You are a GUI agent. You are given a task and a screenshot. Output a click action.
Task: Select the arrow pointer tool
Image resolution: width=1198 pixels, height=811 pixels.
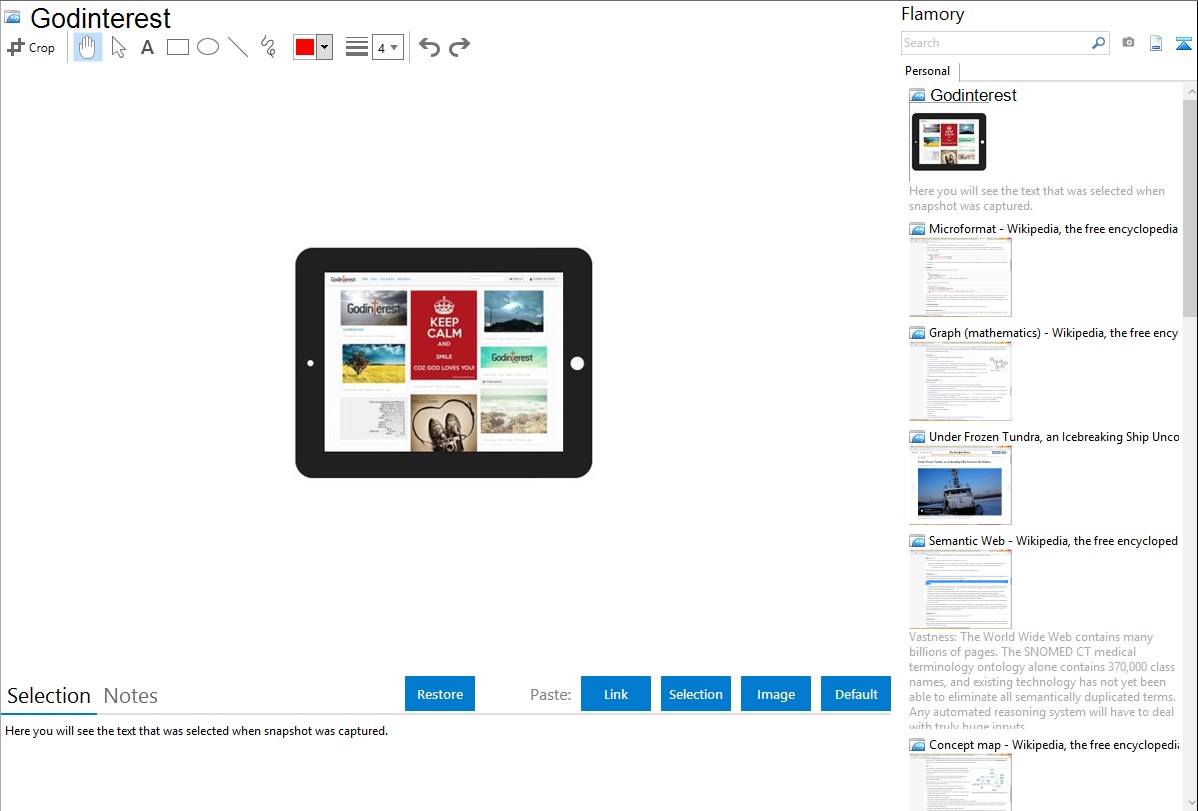pos(118,47)
